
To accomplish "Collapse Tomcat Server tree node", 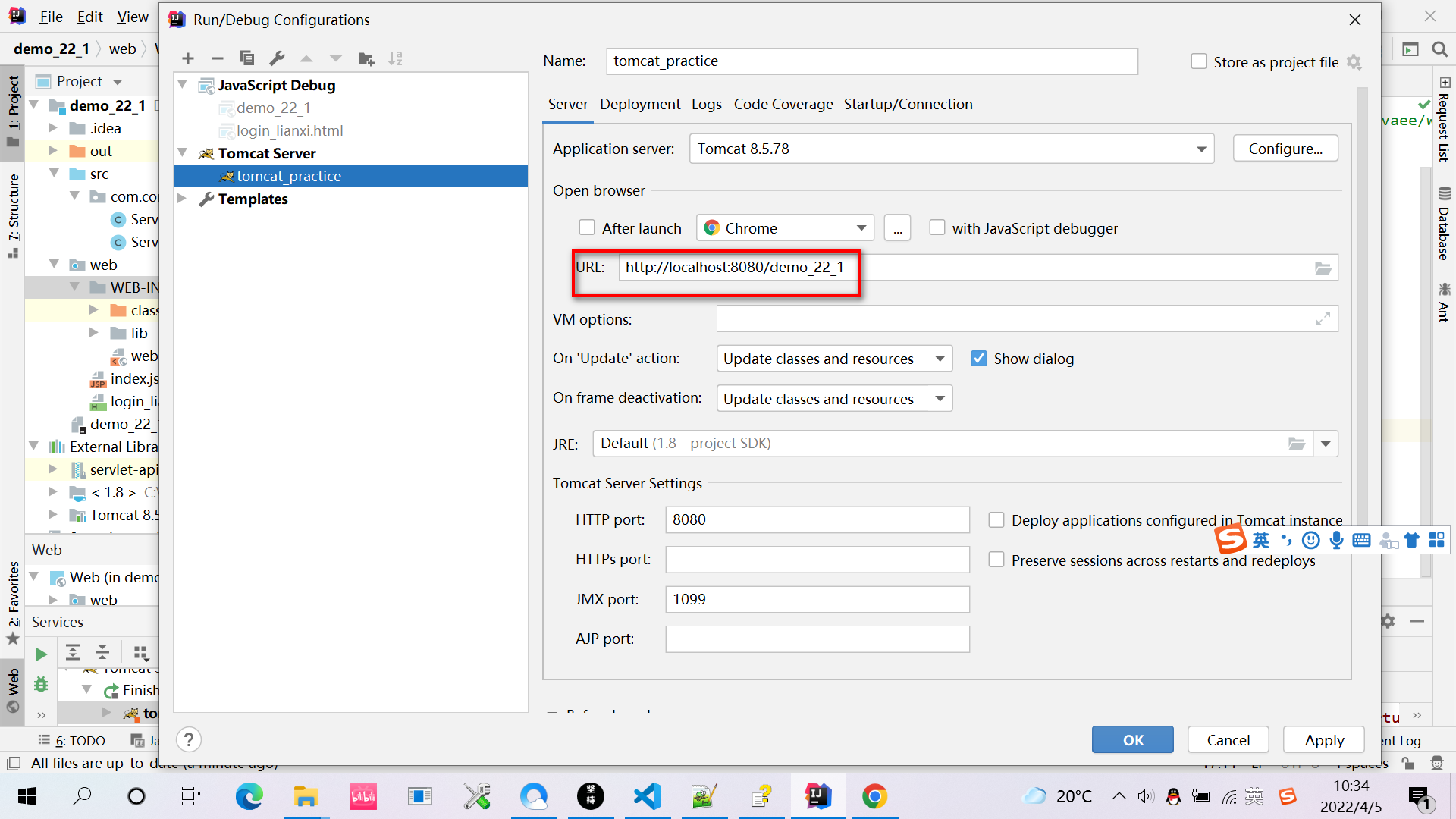I will coord(183,152).
